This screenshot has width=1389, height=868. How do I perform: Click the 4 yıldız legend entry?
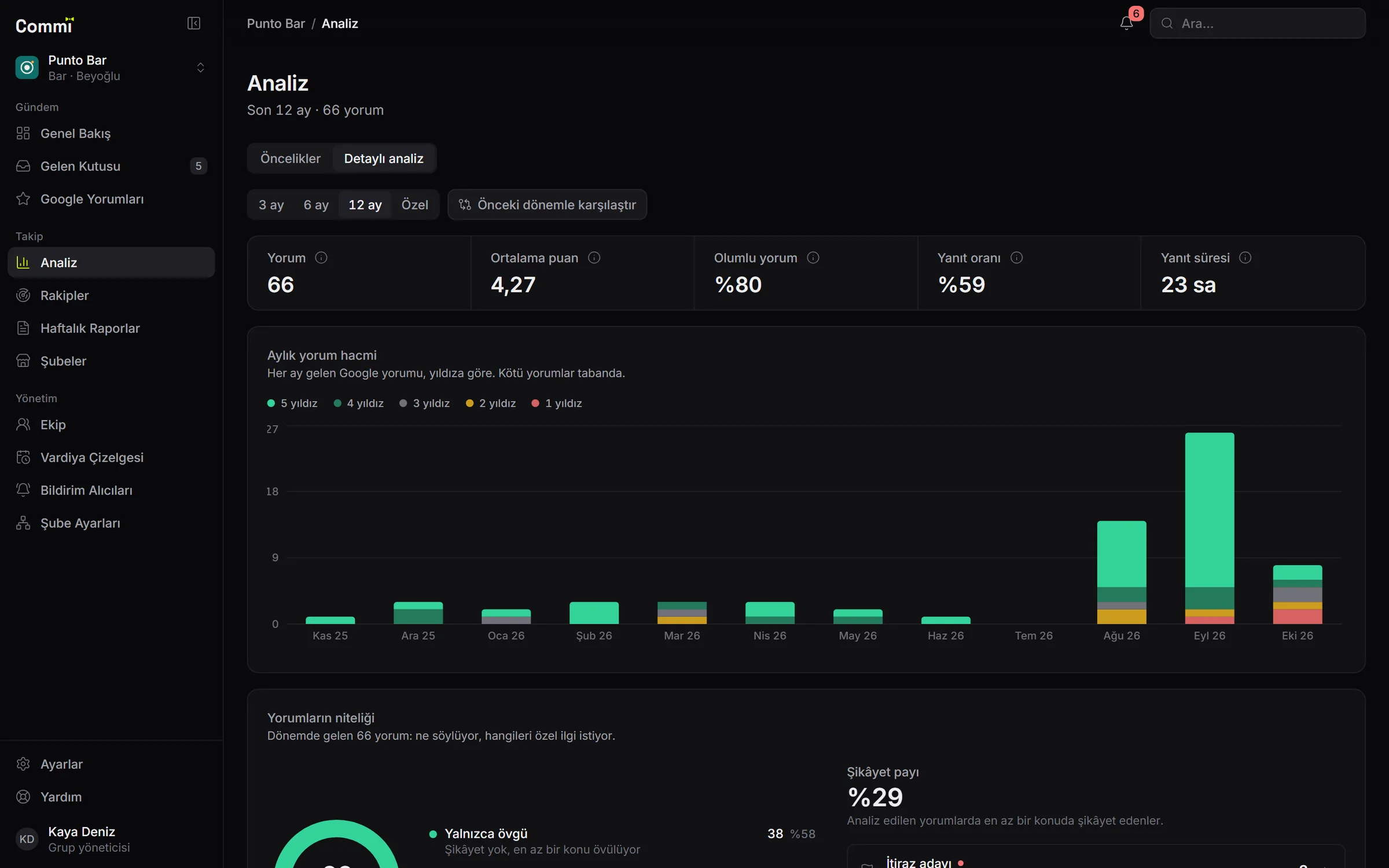point(359,403)
